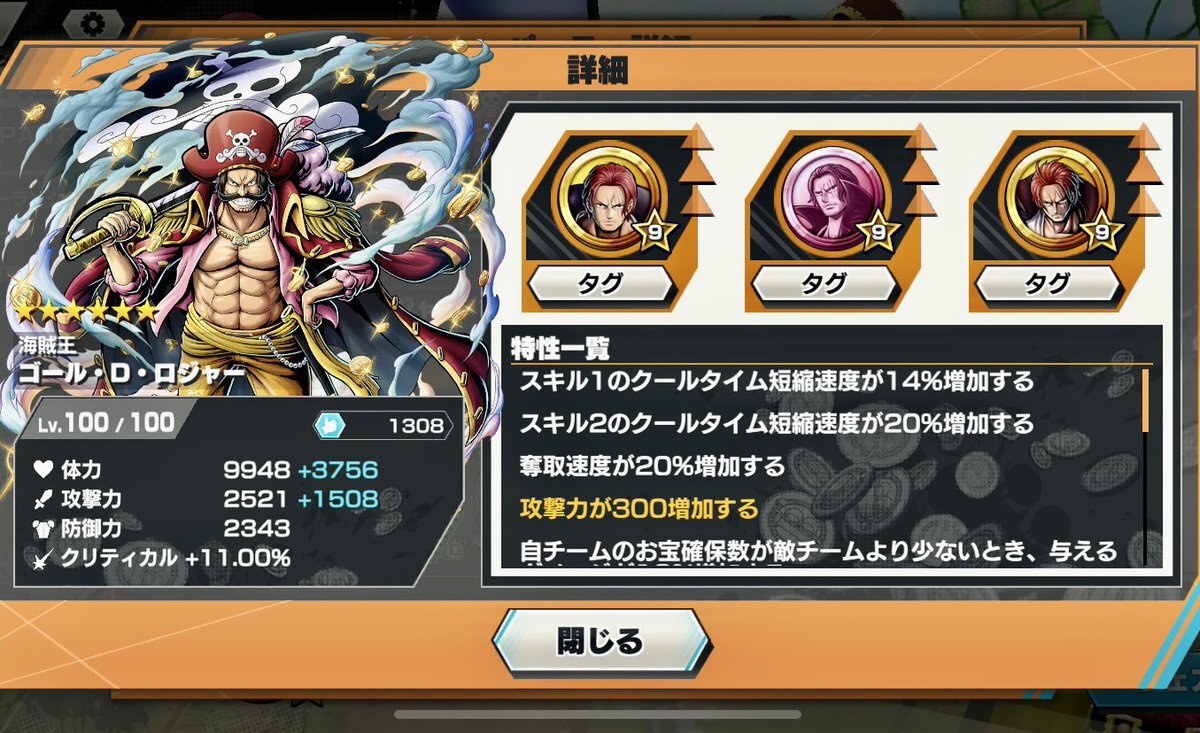Click the trait list scrollbar thumb
This screenshot has height=733, width=1200.
point(1145,400)
